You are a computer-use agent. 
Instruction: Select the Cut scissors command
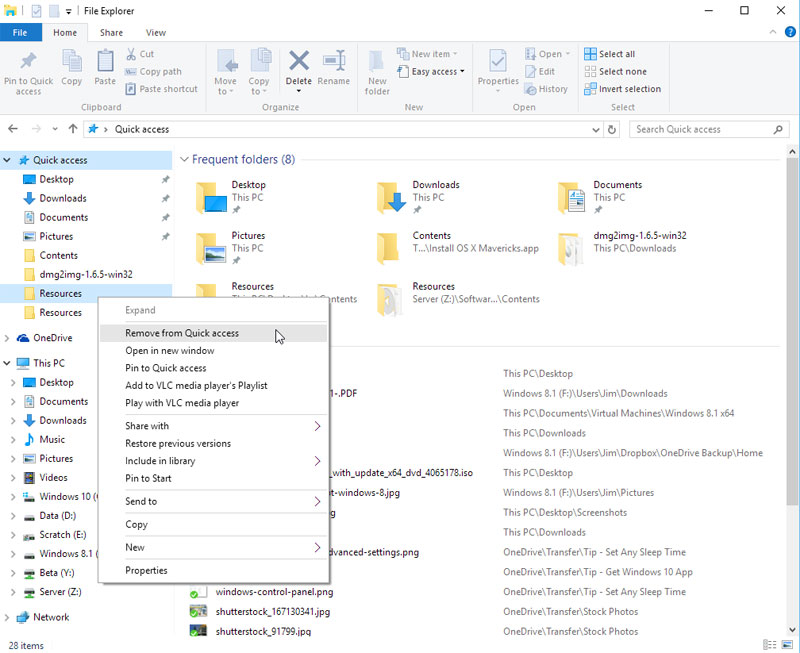point(140,54)
